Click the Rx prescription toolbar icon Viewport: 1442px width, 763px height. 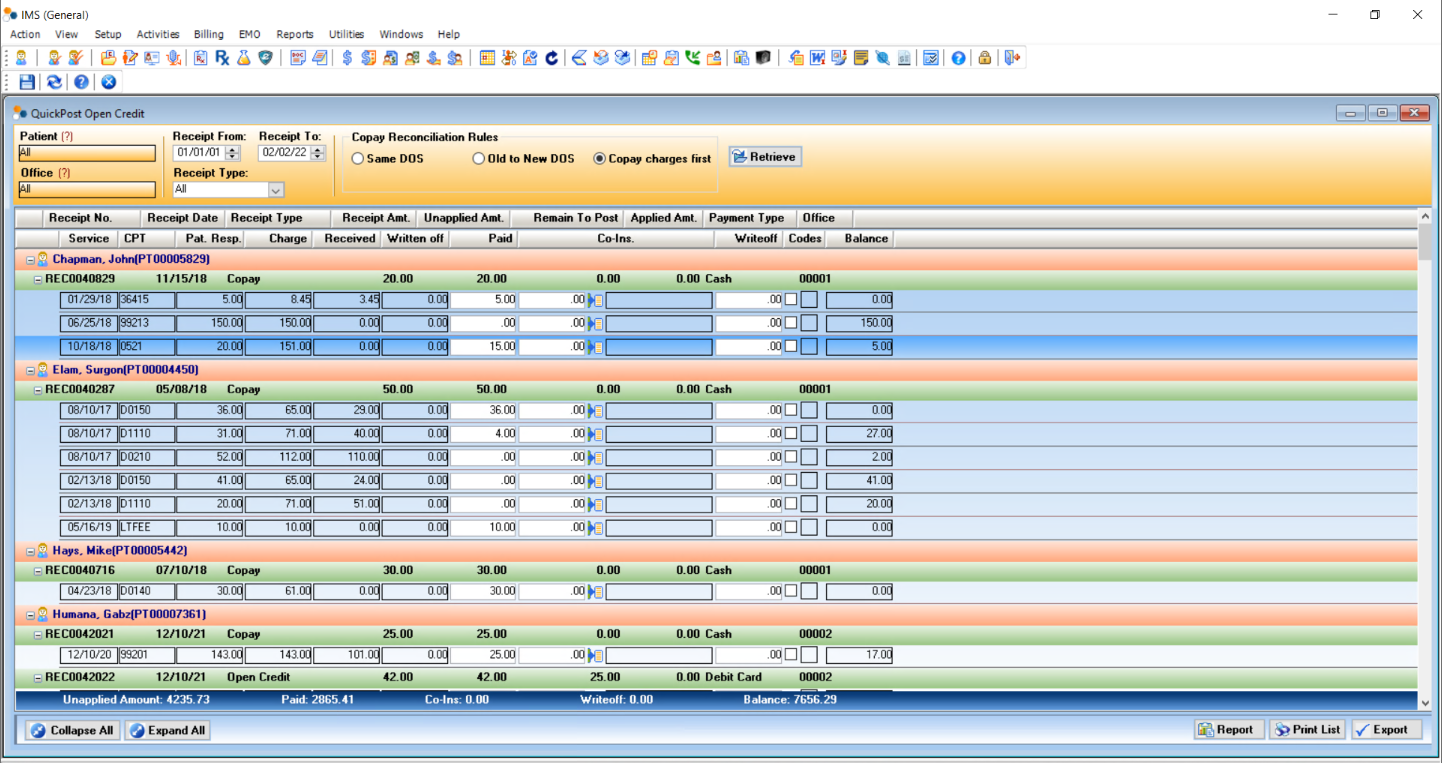click(x=222, y=58)
